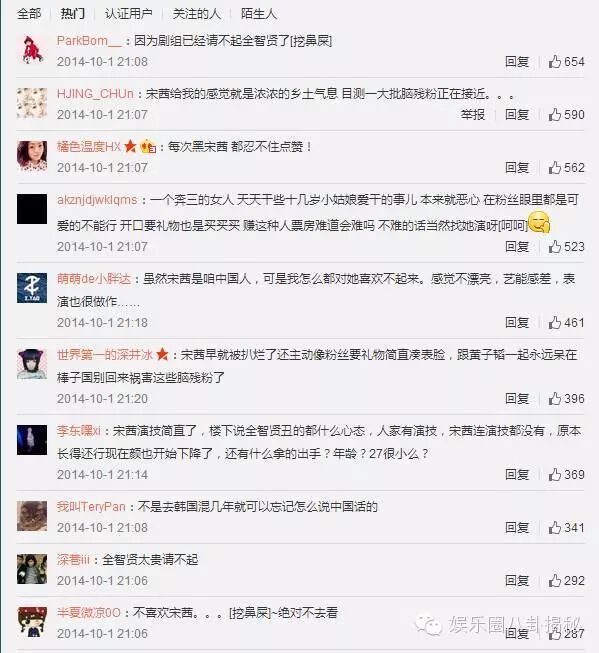
Task: Open username link 半夏微凉00
Action: [89, 613]
